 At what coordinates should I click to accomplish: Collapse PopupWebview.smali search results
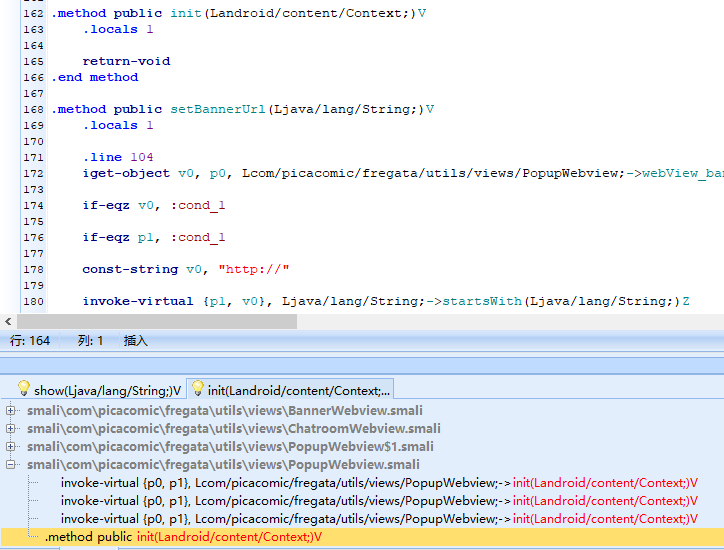tap(11, 465)
